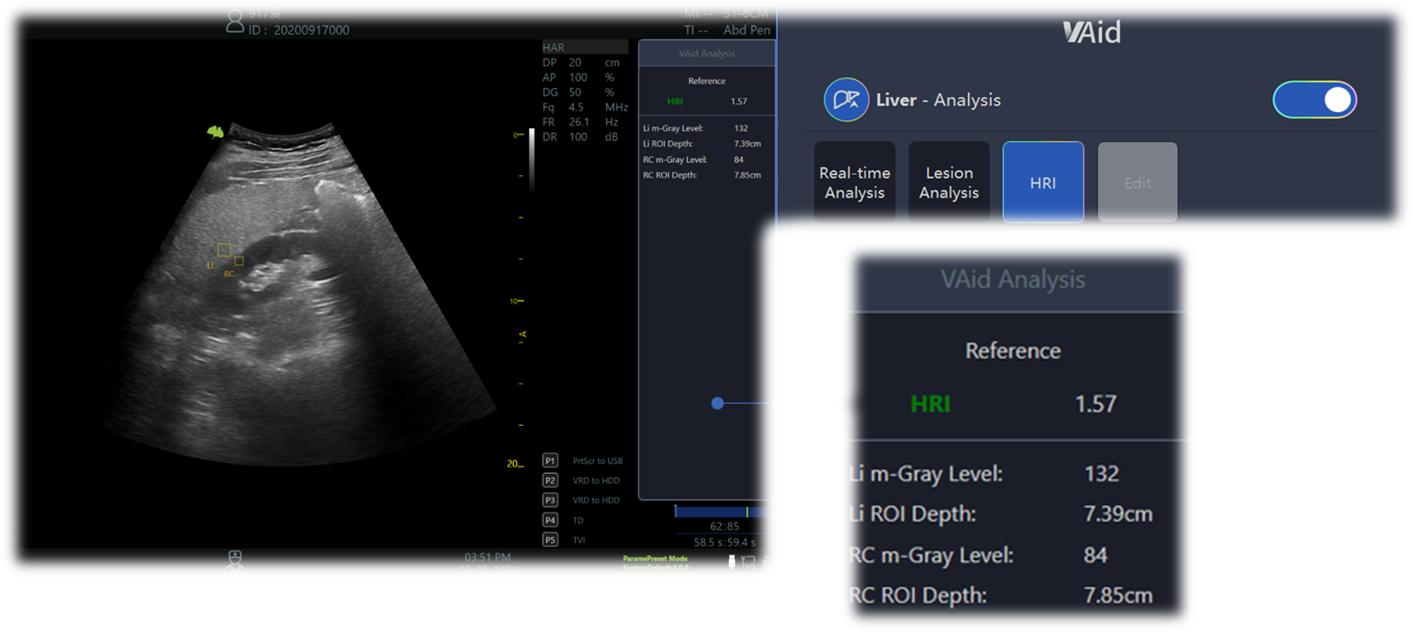Click the P2 user key icon
Screen dimensions: 1413x632
[x=550, y=480]
